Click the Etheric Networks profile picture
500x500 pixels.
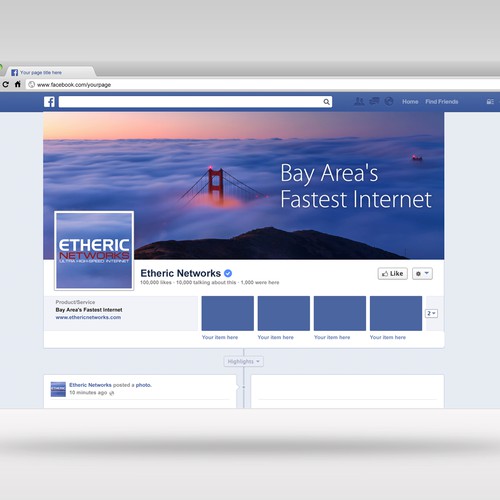(94, 251)
